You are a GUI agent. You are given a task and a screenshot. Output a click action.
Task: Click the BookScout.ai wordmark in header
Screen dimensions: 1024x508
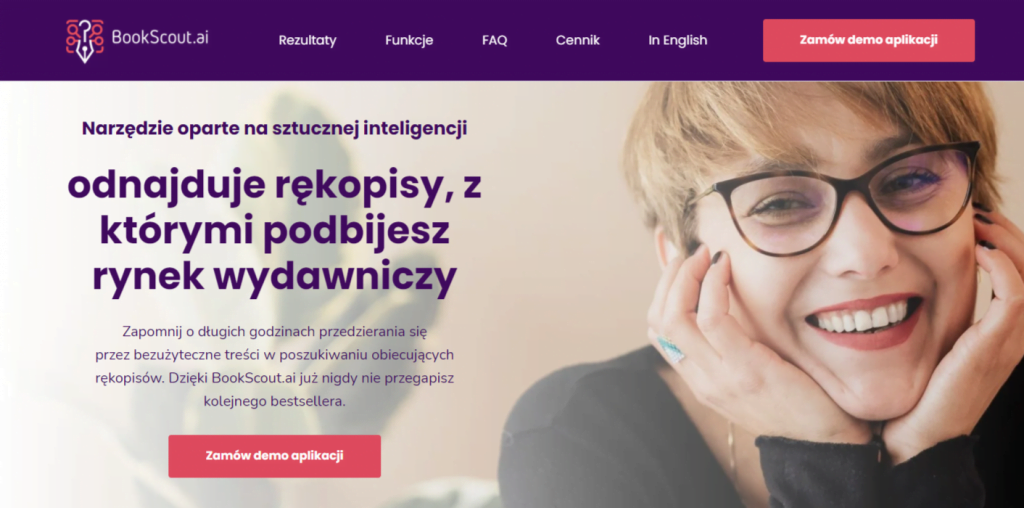click(160, 37)
